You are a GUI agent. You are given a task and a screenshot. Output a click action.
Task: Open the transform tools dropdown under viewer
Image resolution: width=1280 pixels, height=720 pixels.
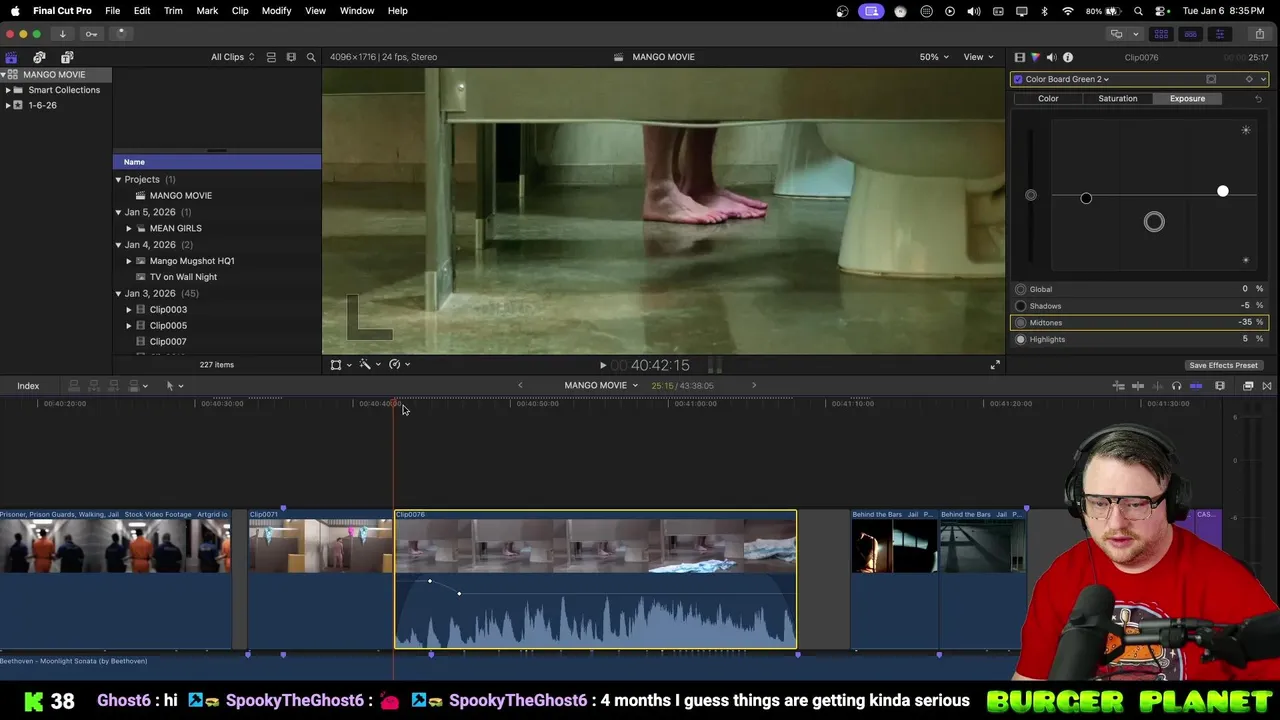click(341, 365)
